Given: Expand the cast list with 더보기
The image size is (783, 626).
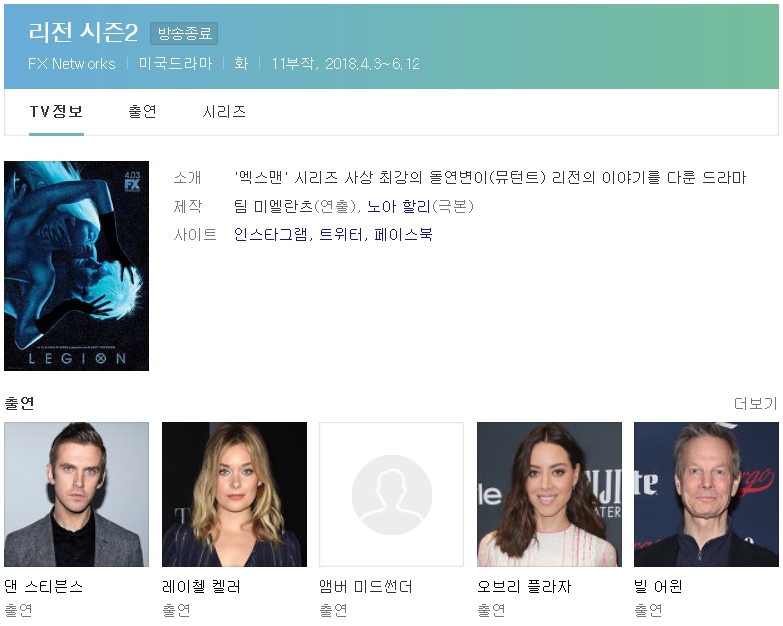Looking at the screenshot, I should pyautogui.click(x=755, y=403).
